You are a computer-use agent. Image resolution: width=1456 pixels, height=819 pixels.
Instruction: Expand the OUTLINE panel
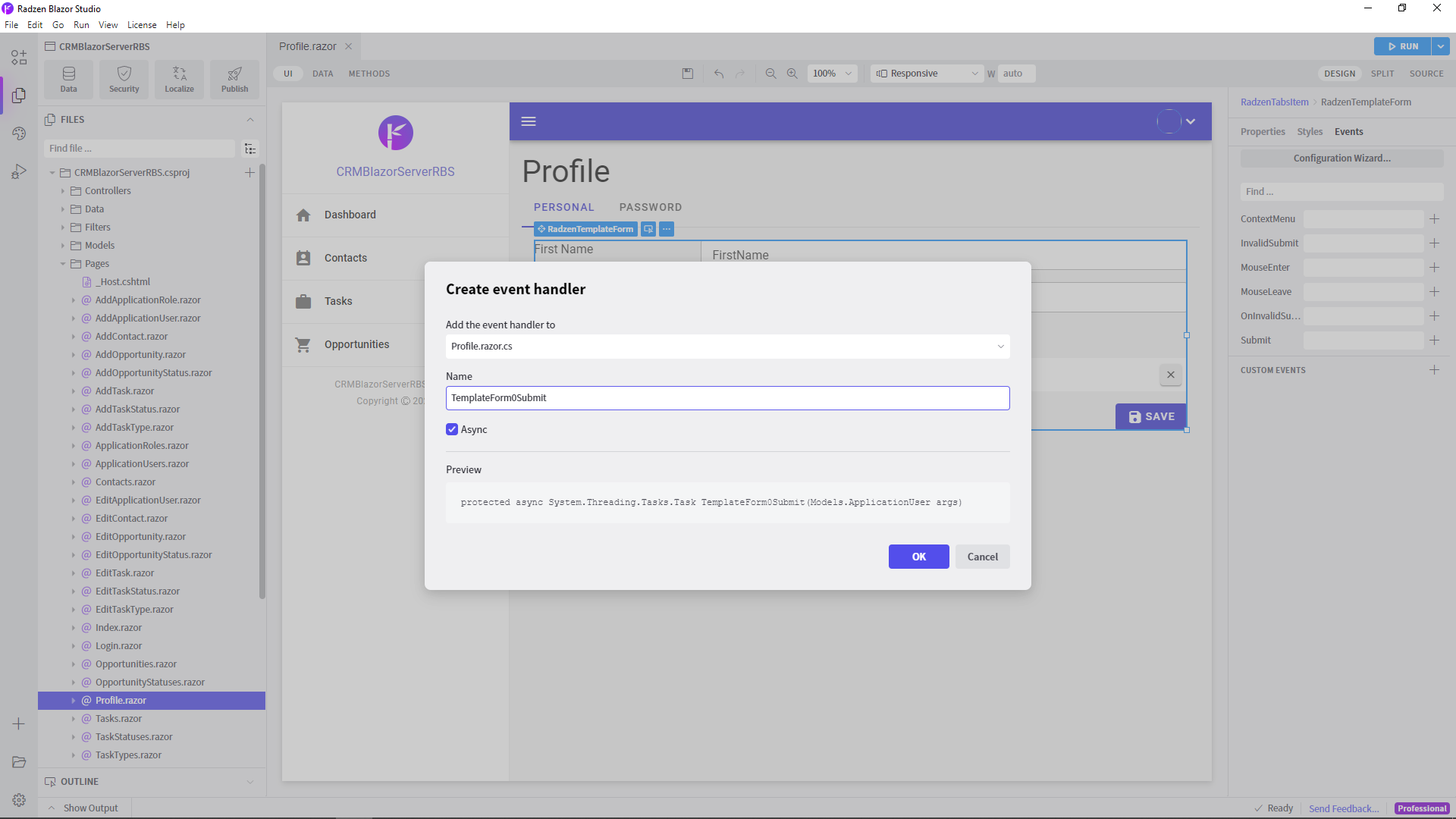pos(250,782)
